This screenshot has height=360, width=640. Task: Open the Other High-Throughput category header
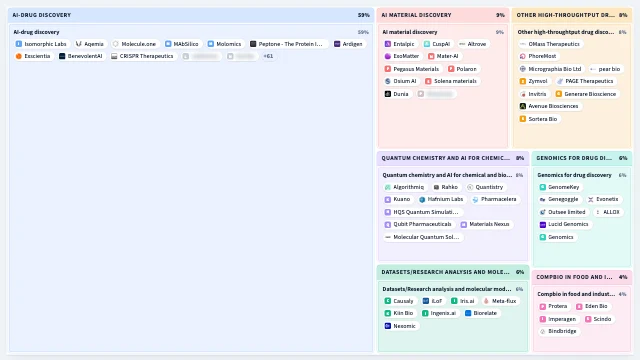click(x=572, y=15)
